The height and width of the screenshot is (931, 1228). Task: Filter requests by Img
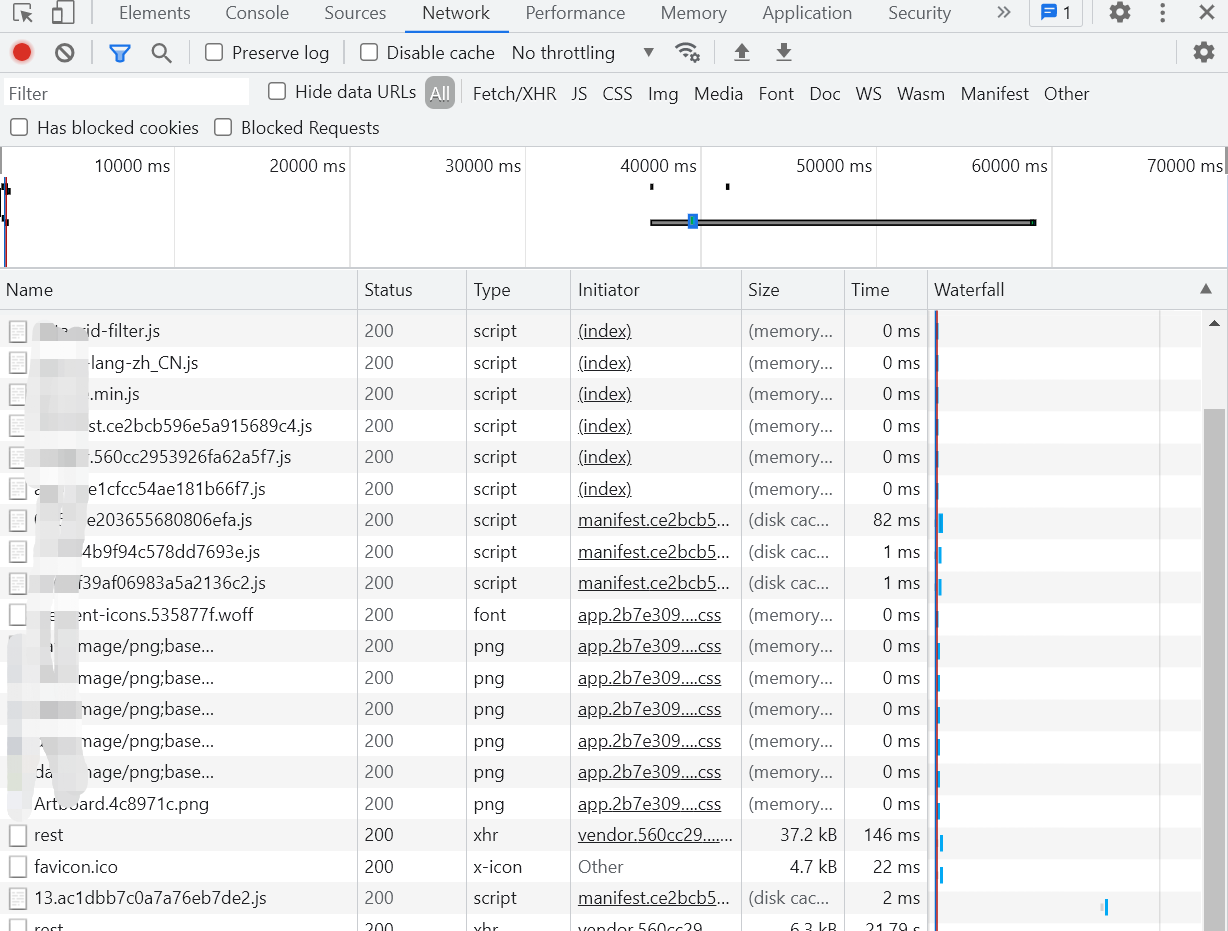click(x=663, y=93)
